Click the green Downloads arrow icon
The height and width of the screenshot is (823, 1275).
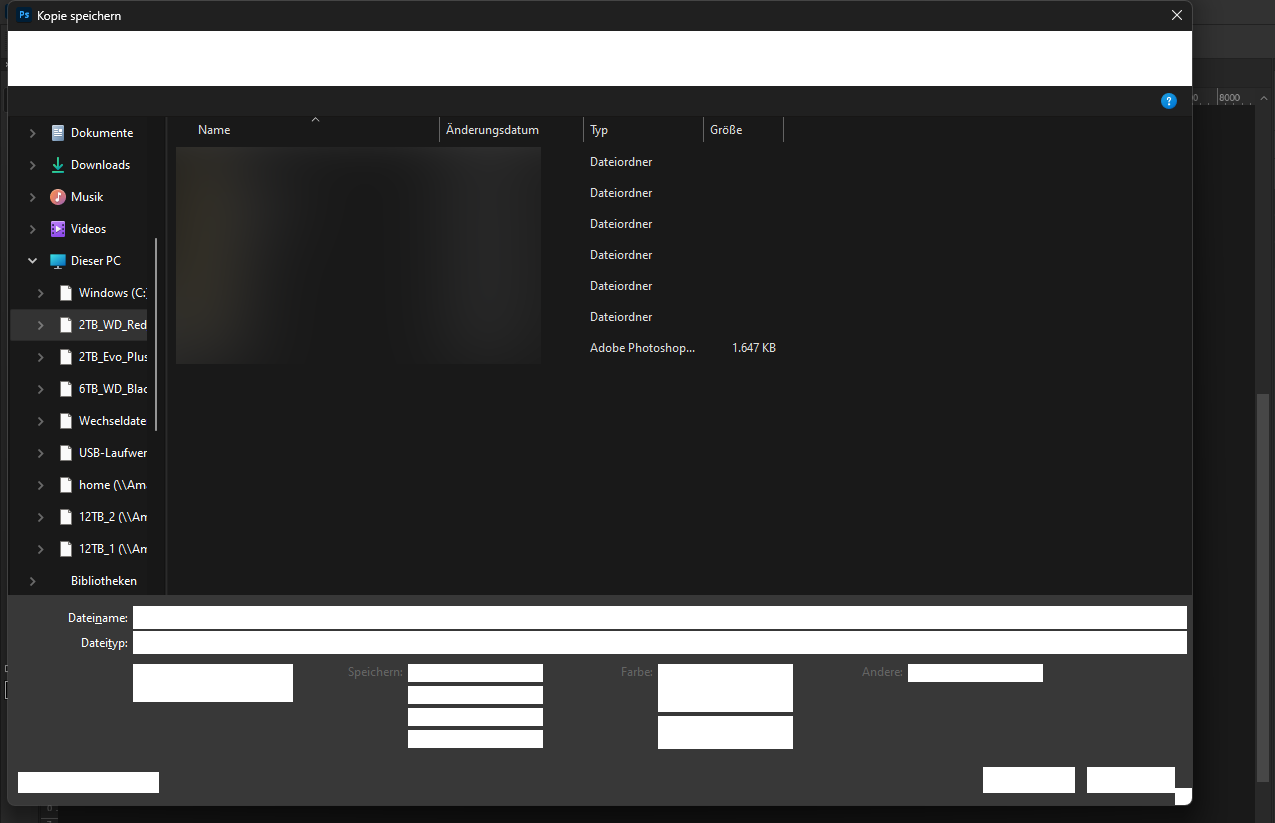pyautogui.click(x=58, y=165)
